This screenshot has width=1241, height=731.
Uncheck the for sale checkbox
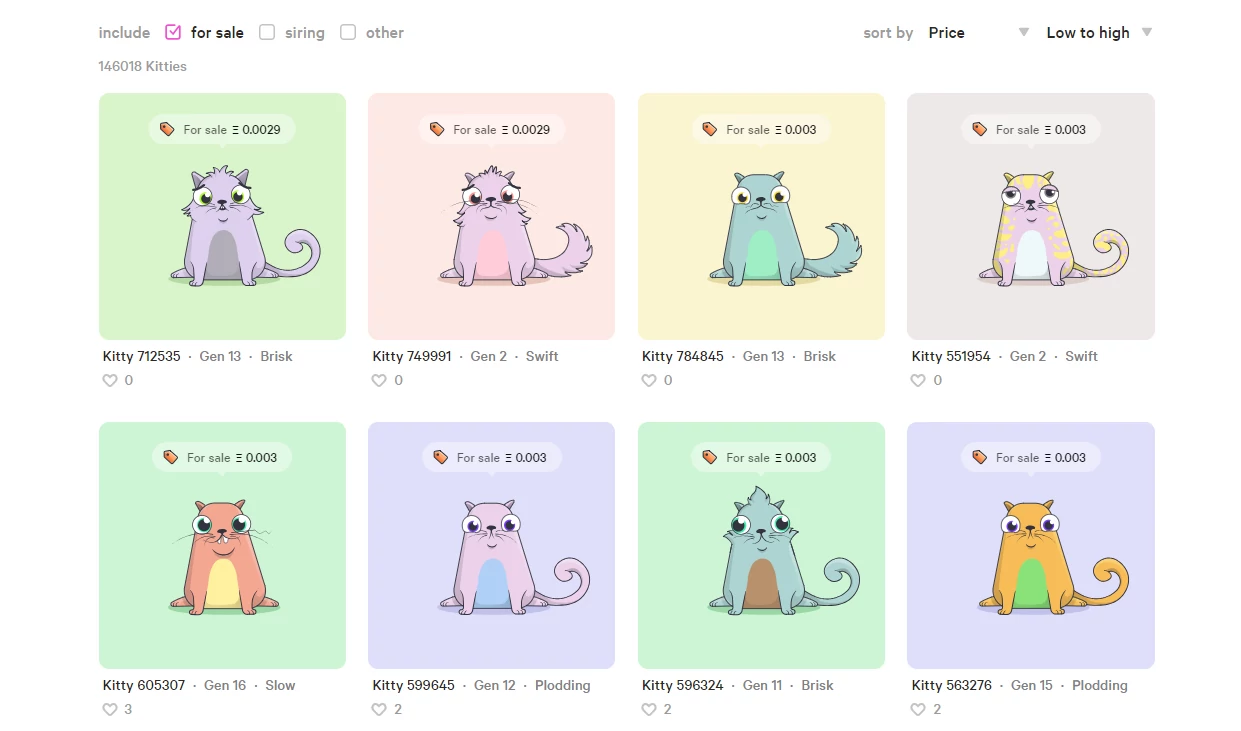pos(173,32)
